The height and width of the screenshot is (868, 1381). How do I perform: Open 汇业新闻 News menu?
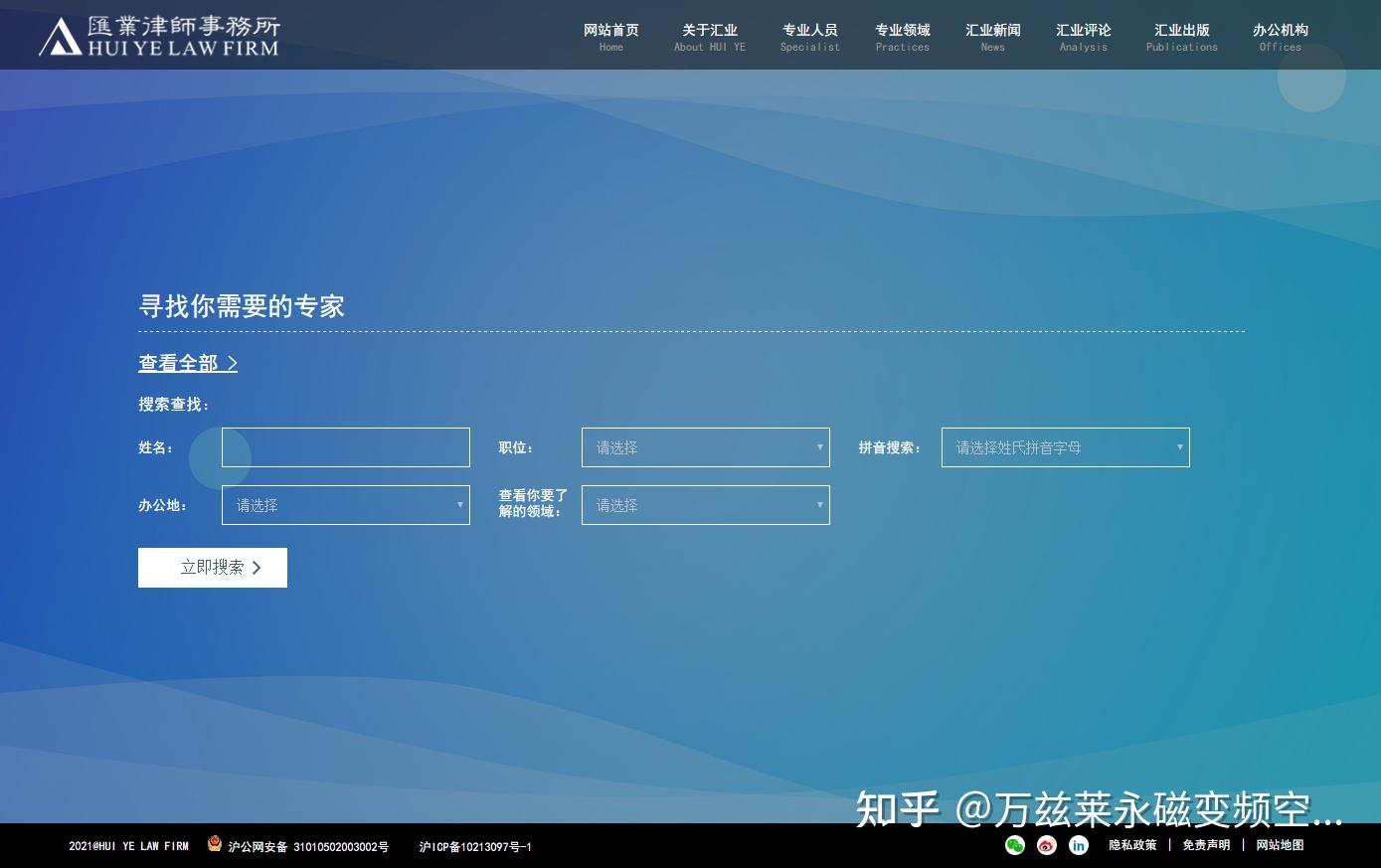click(993, 37)
